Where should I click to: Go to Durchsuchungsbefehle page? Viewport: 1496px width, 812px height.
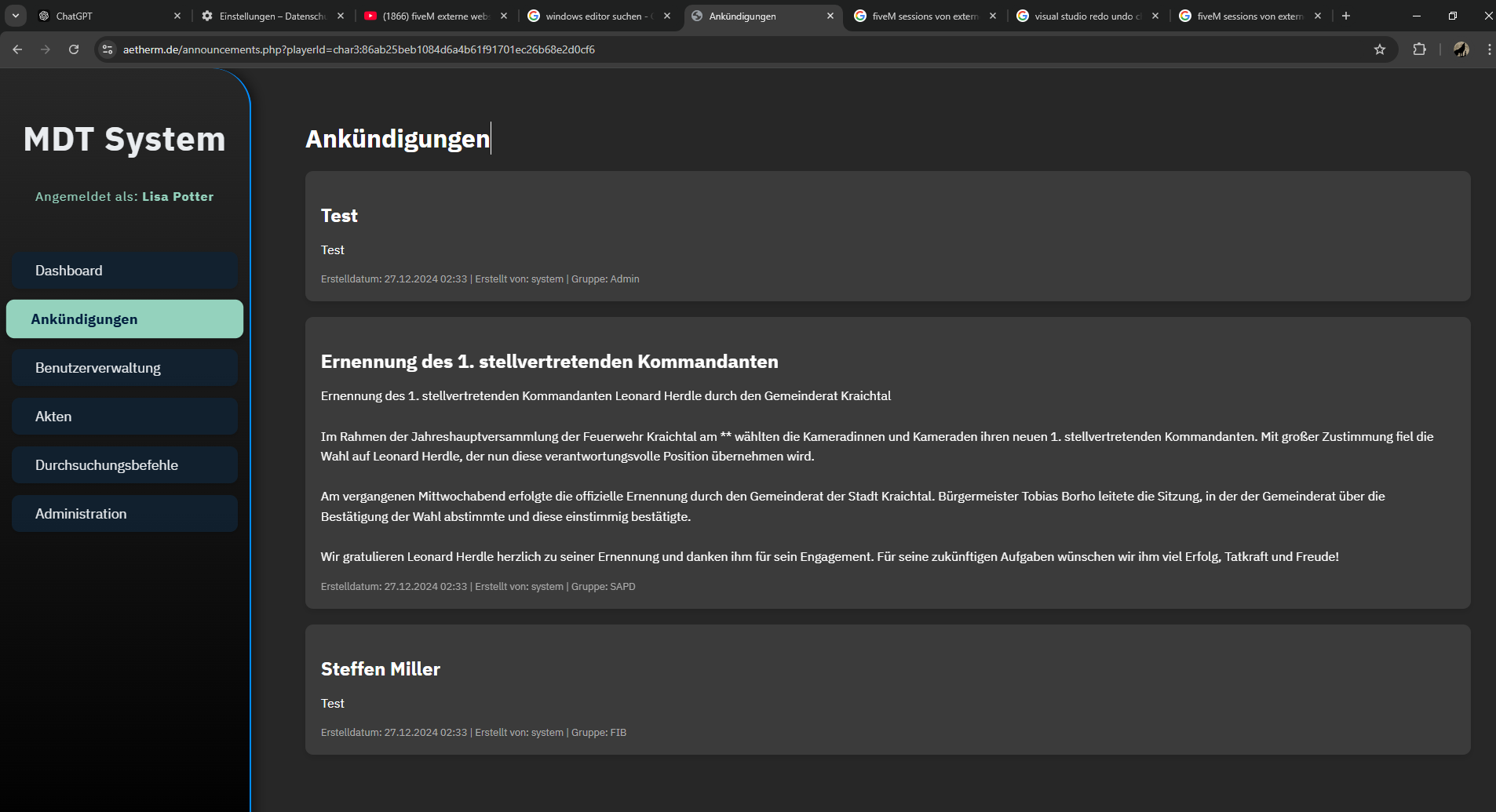click(x=125, y=465)
